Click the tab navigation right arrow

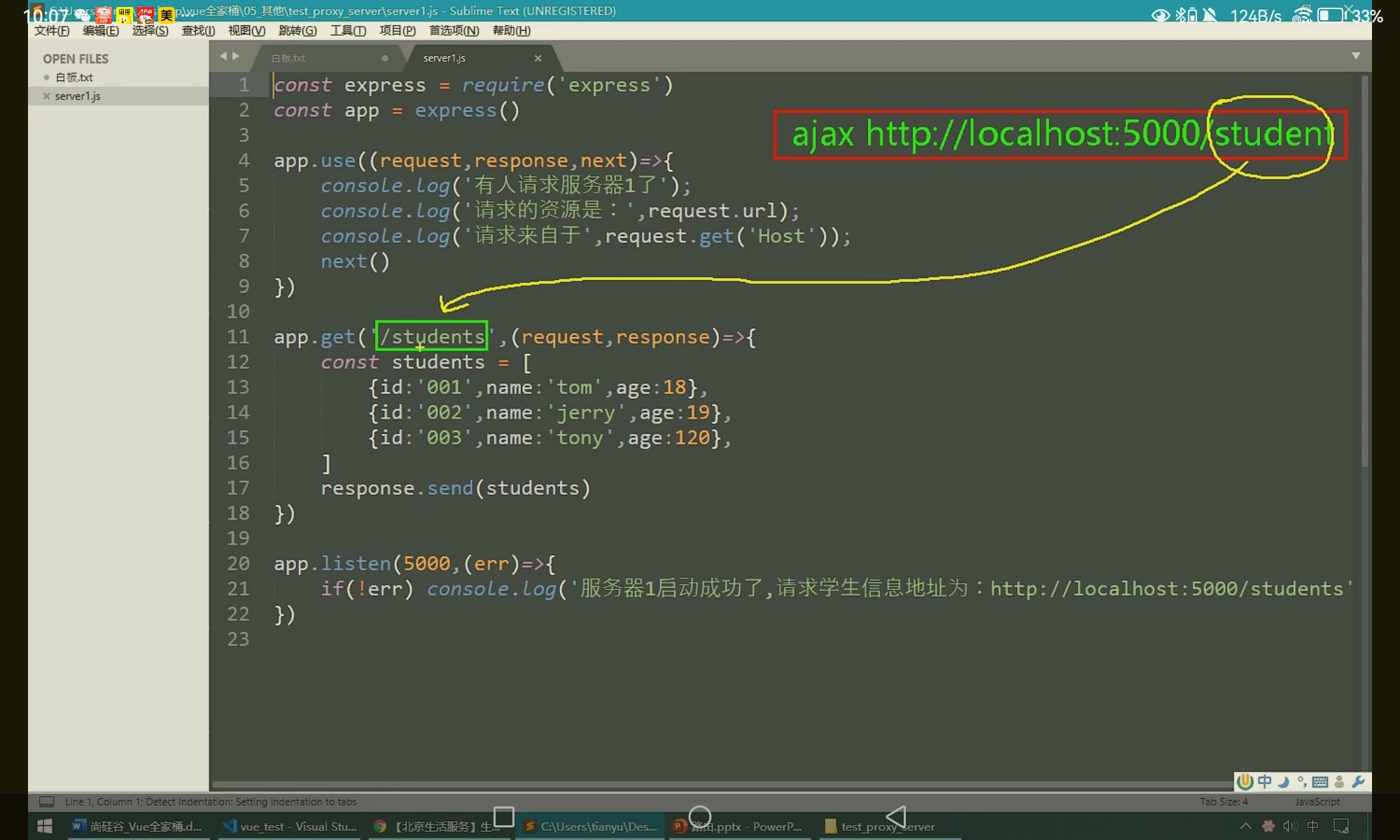pos(236,56)
